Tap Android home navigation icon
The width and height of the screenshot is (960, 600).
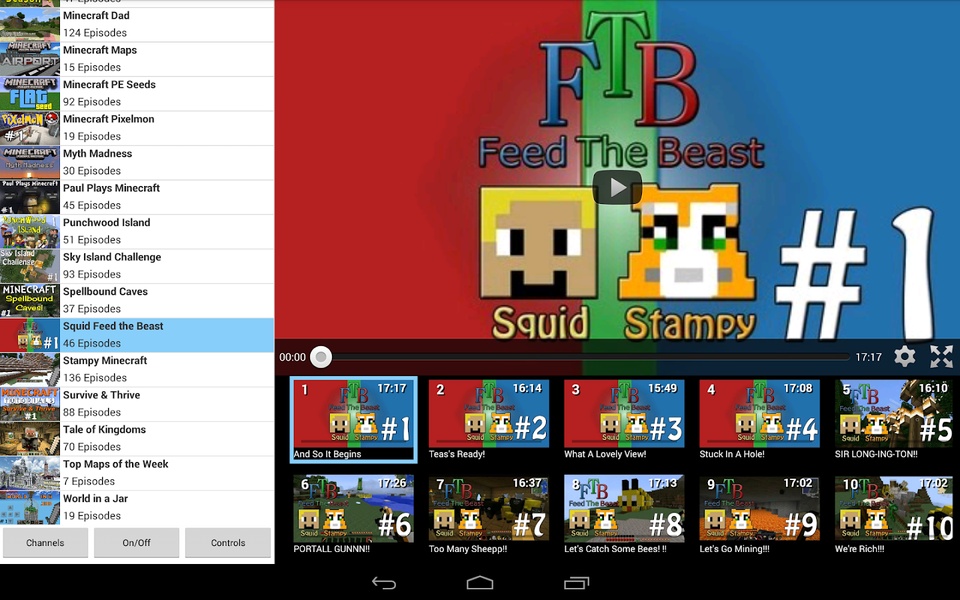pyautogui.click(x=479, y=583)
